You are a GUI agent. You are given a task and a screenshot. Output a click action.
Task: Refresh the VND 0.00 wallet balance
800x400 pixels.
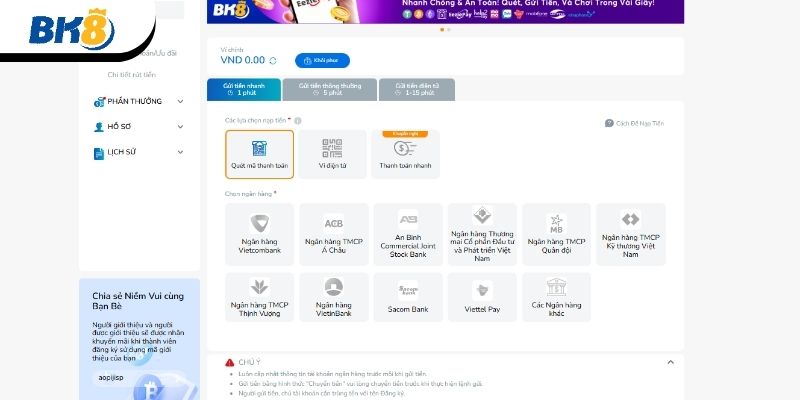point(273,61)
